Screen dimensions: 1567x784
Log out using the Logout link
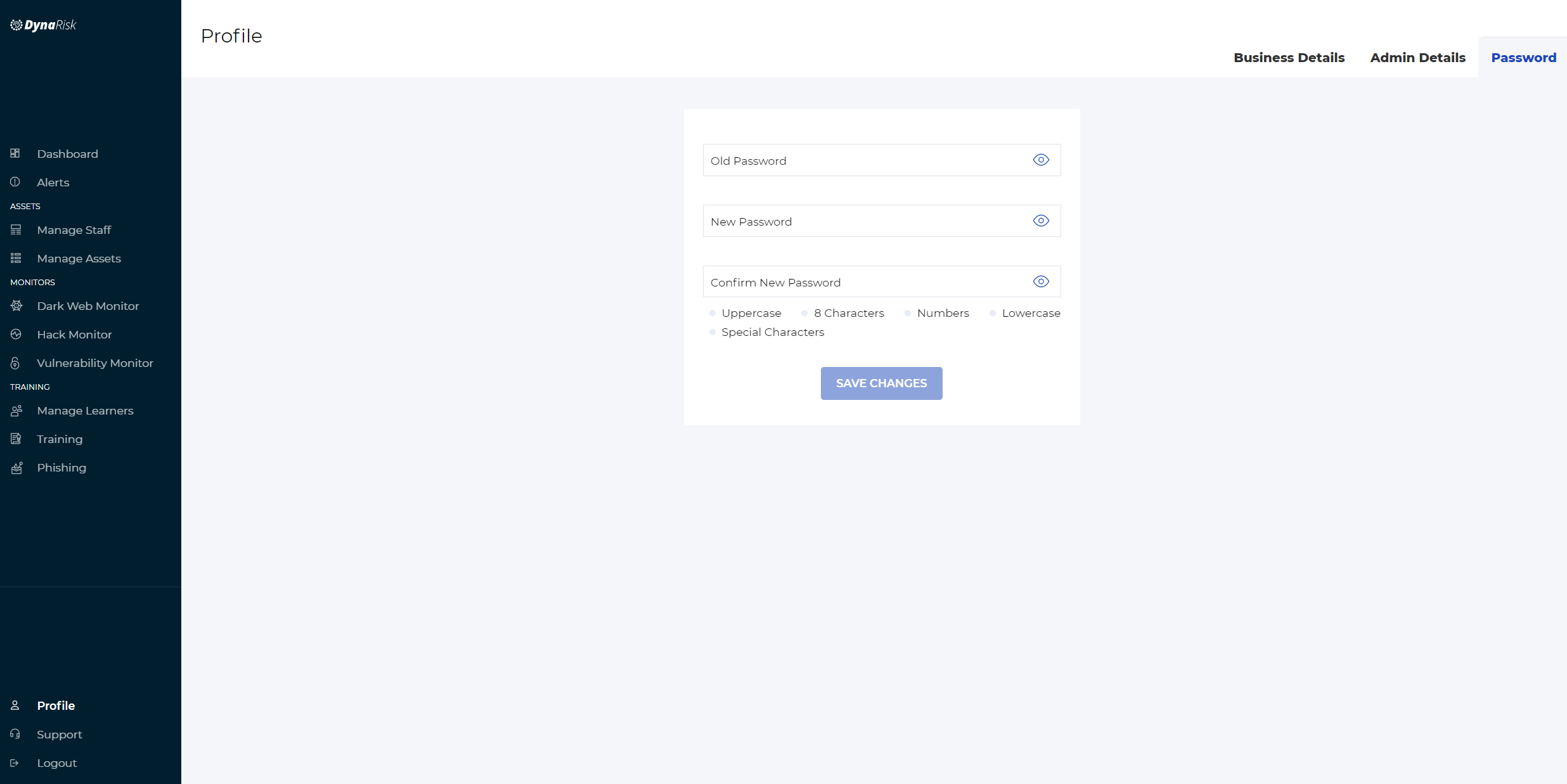click(56, 763)
